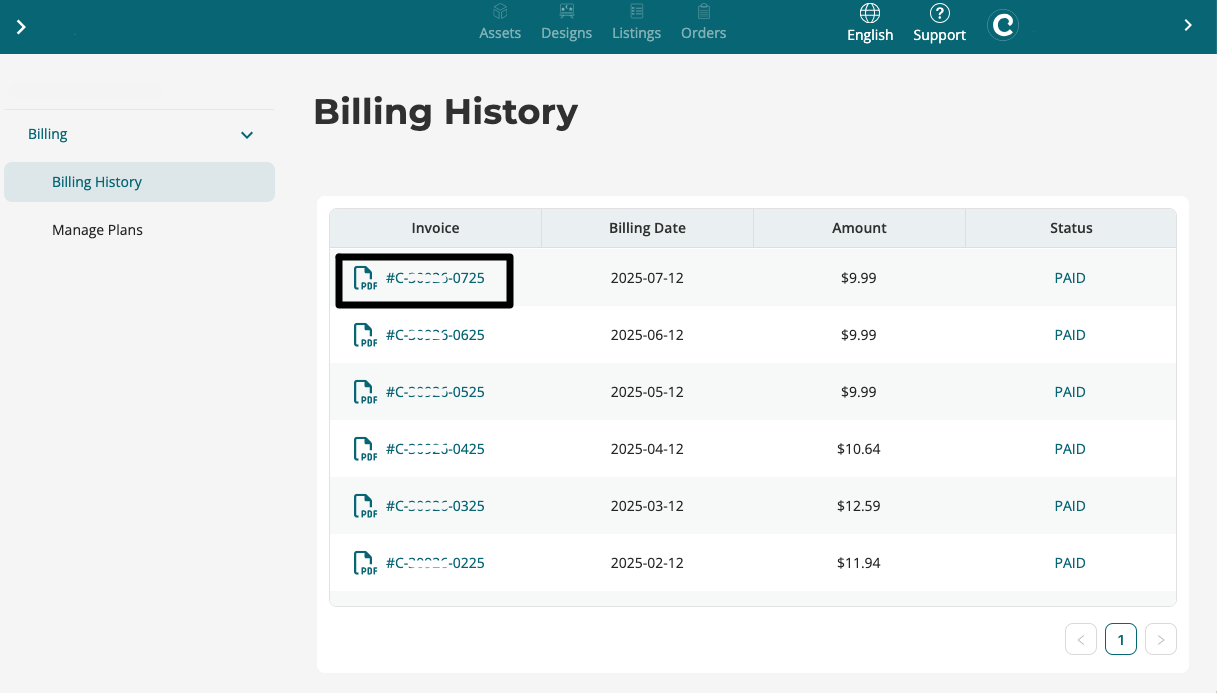
Task: Click PAID status for 2025-05-12 invoice
Action: point(1070,392)
